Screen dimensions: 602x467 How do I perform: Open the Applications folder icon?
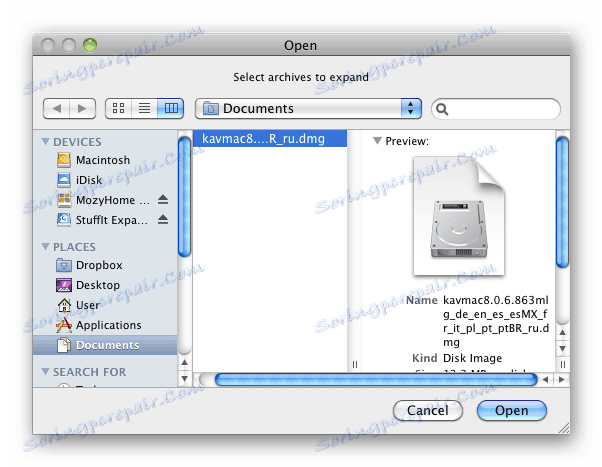coord(64,325)
